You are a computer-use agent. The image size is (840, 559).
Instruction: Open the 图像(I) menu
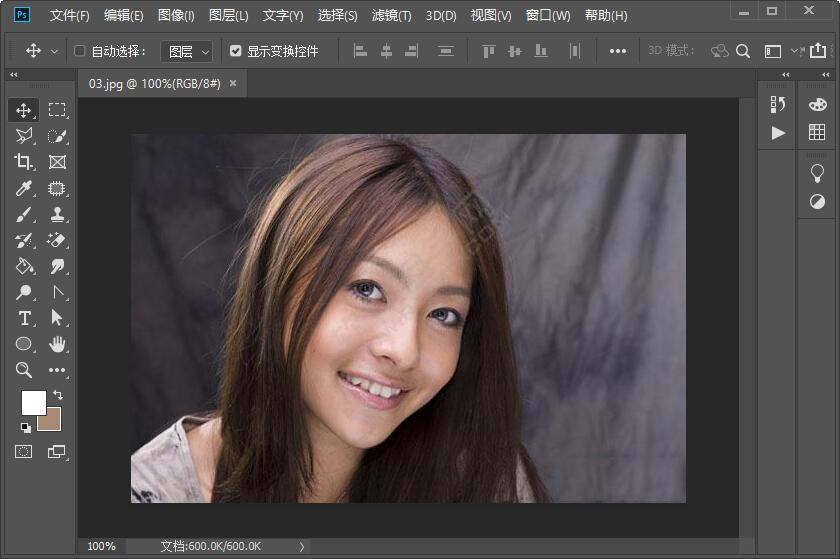[x=177, y=16]
